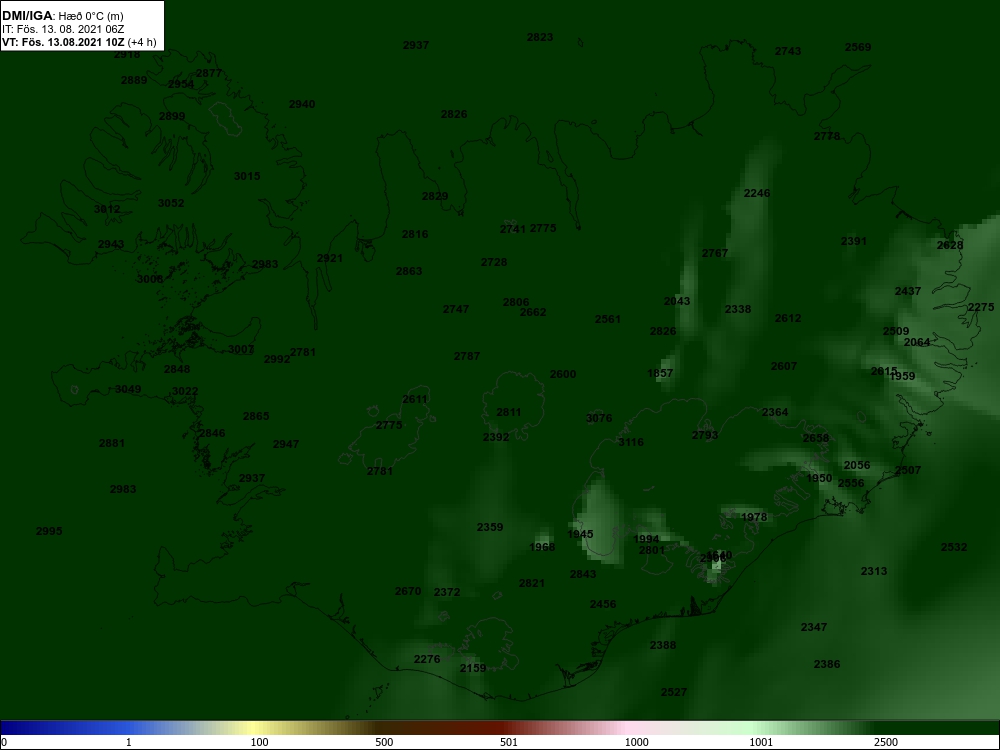This screenshot has width=1000, height=750.
Task: Click the map value 2921
Action: coord(330,258)
